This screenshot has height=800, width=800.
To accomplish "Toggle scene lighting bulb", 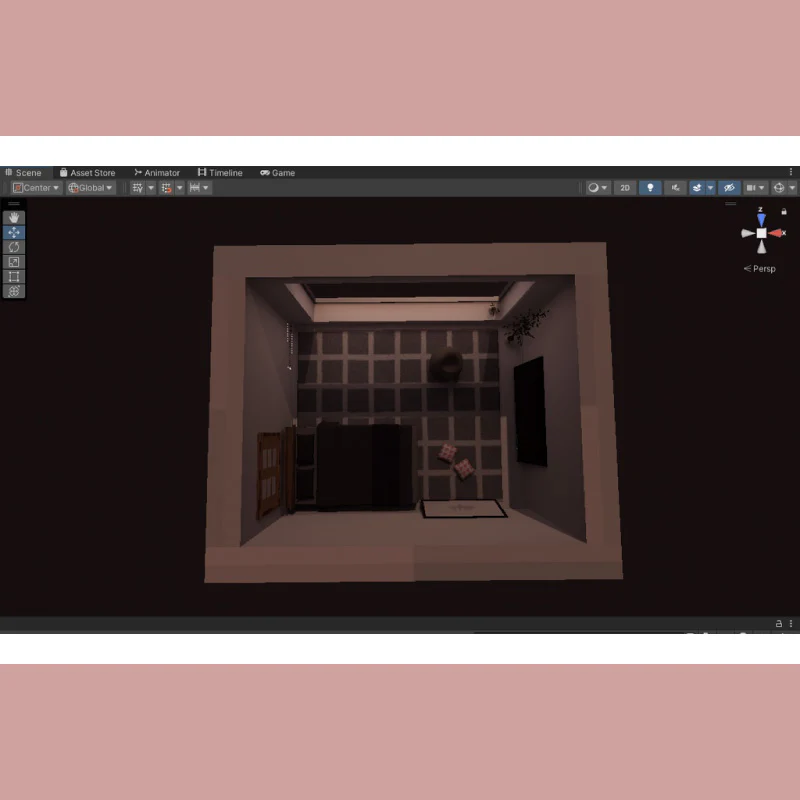I will click(650, 188).
